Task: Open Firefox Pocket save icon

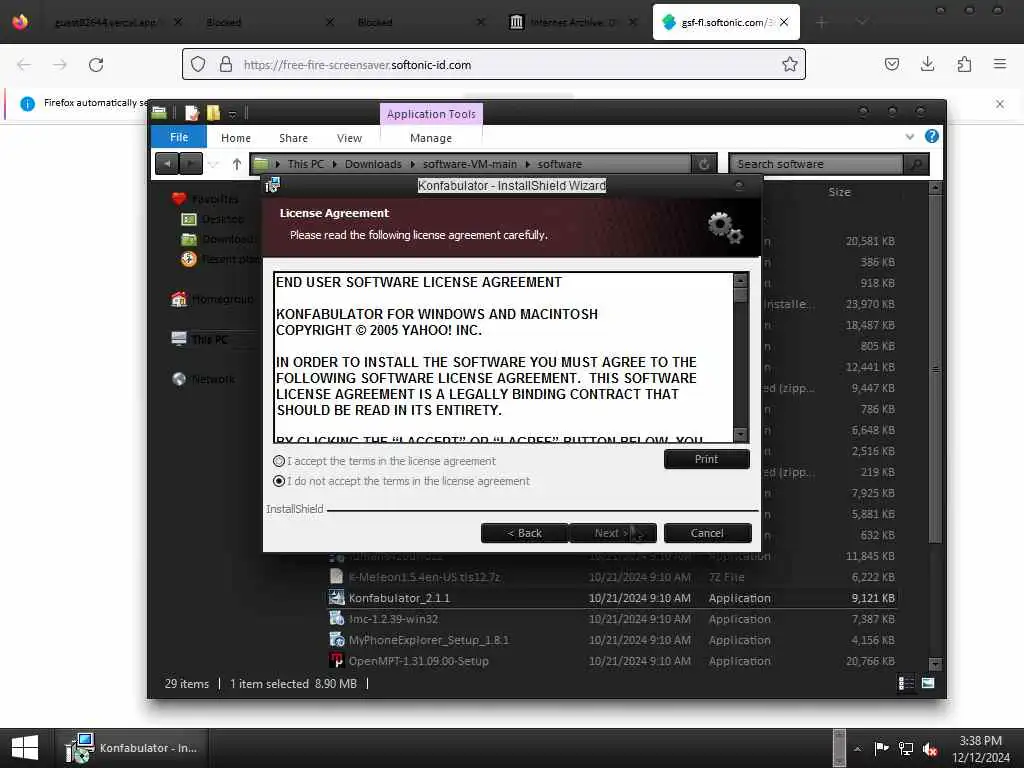Action: click(891, 64)
